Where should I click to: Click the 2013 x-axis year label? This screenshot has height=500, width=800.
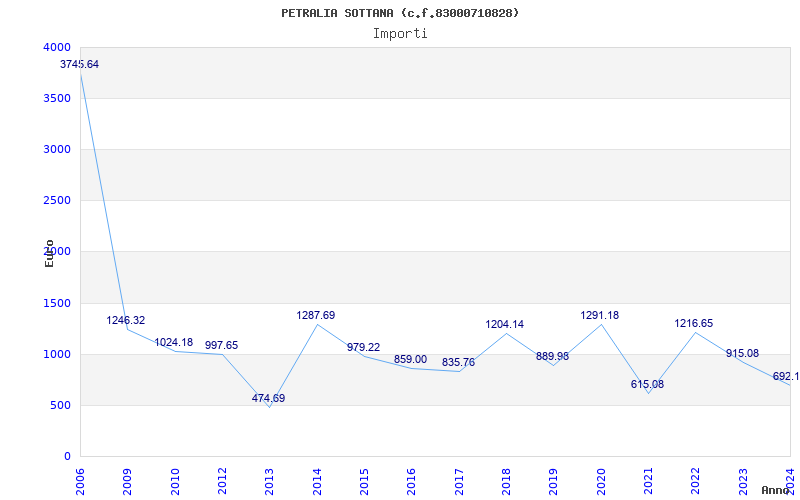click(269, 482)
